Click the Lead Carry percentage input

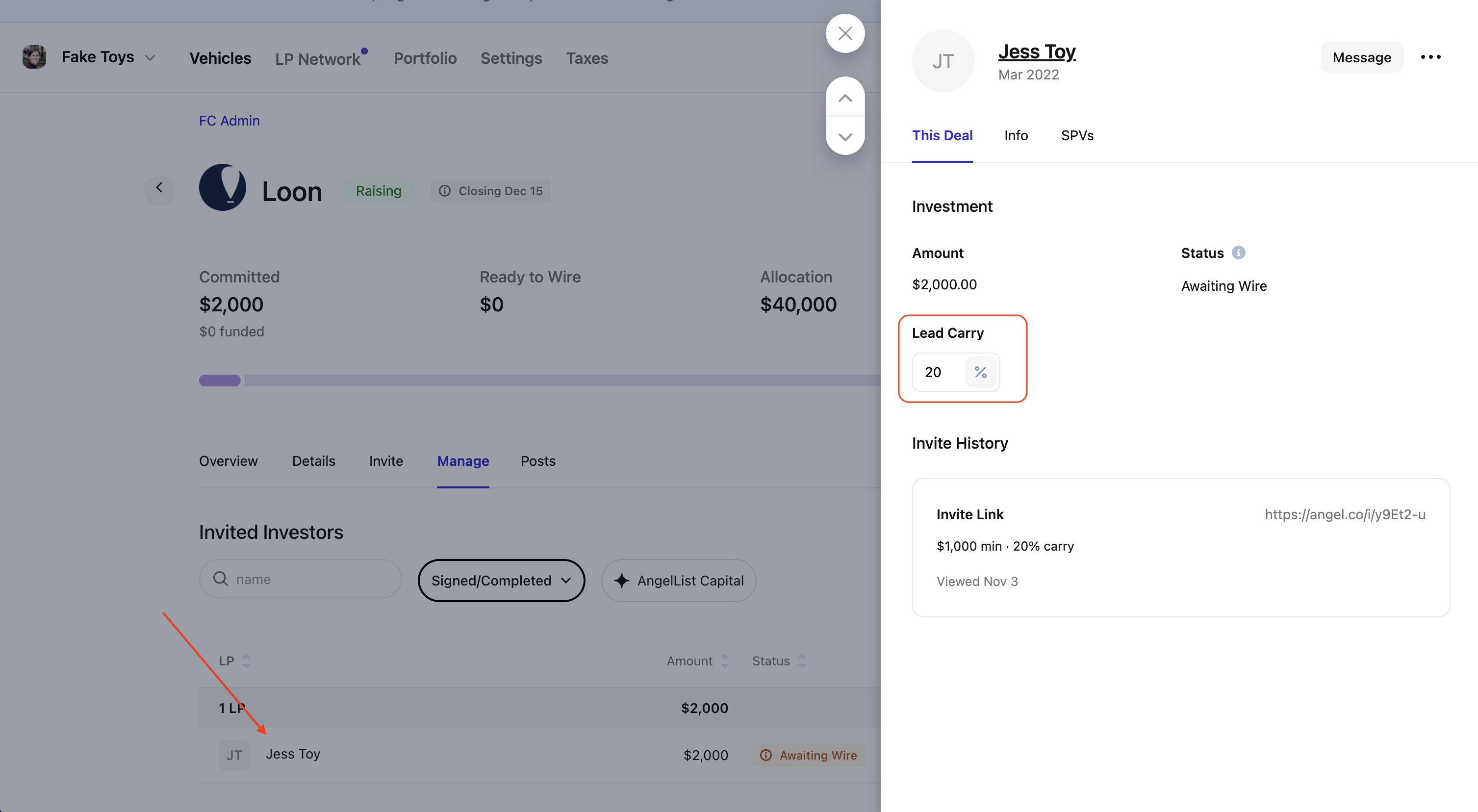[x=939, y=372]
